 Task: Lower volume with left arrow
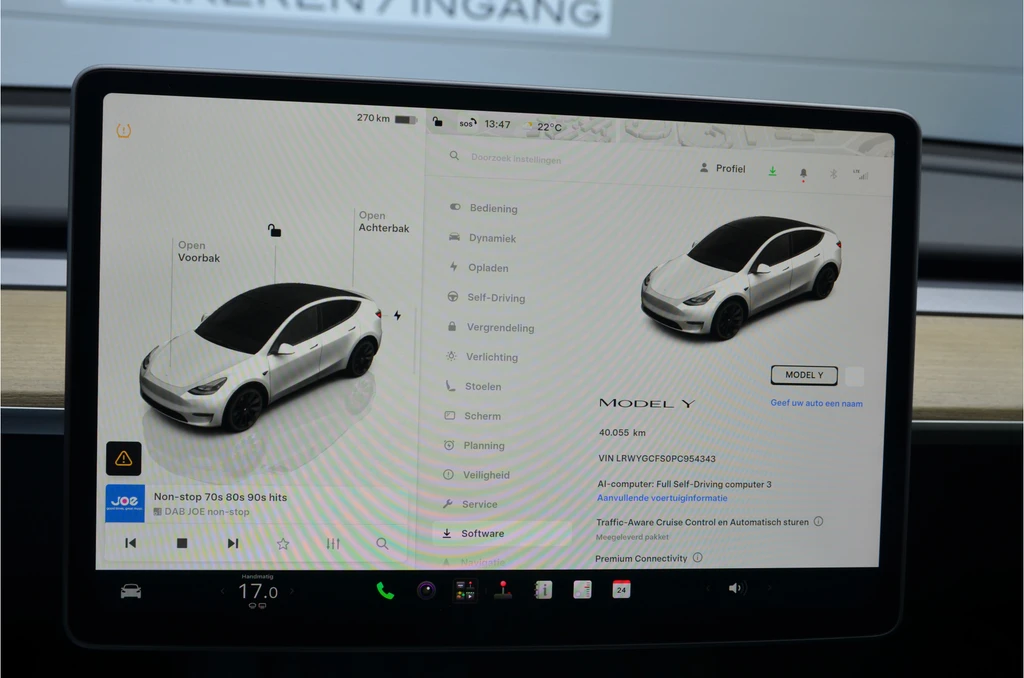point(709,588)
